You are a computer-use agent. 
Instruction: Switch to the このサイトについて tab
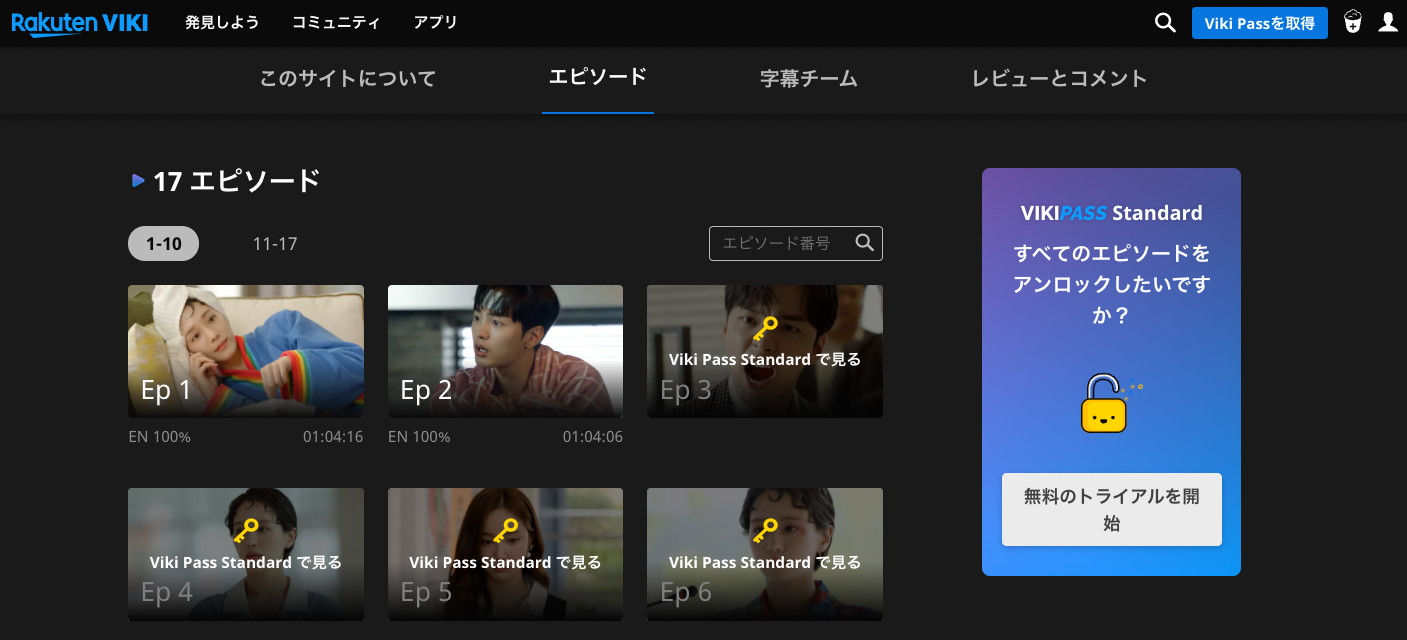coord(348,78)
